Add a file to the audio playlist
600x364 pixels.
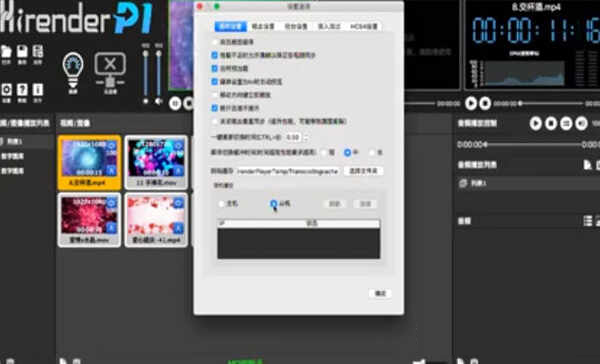click(587, 165)
